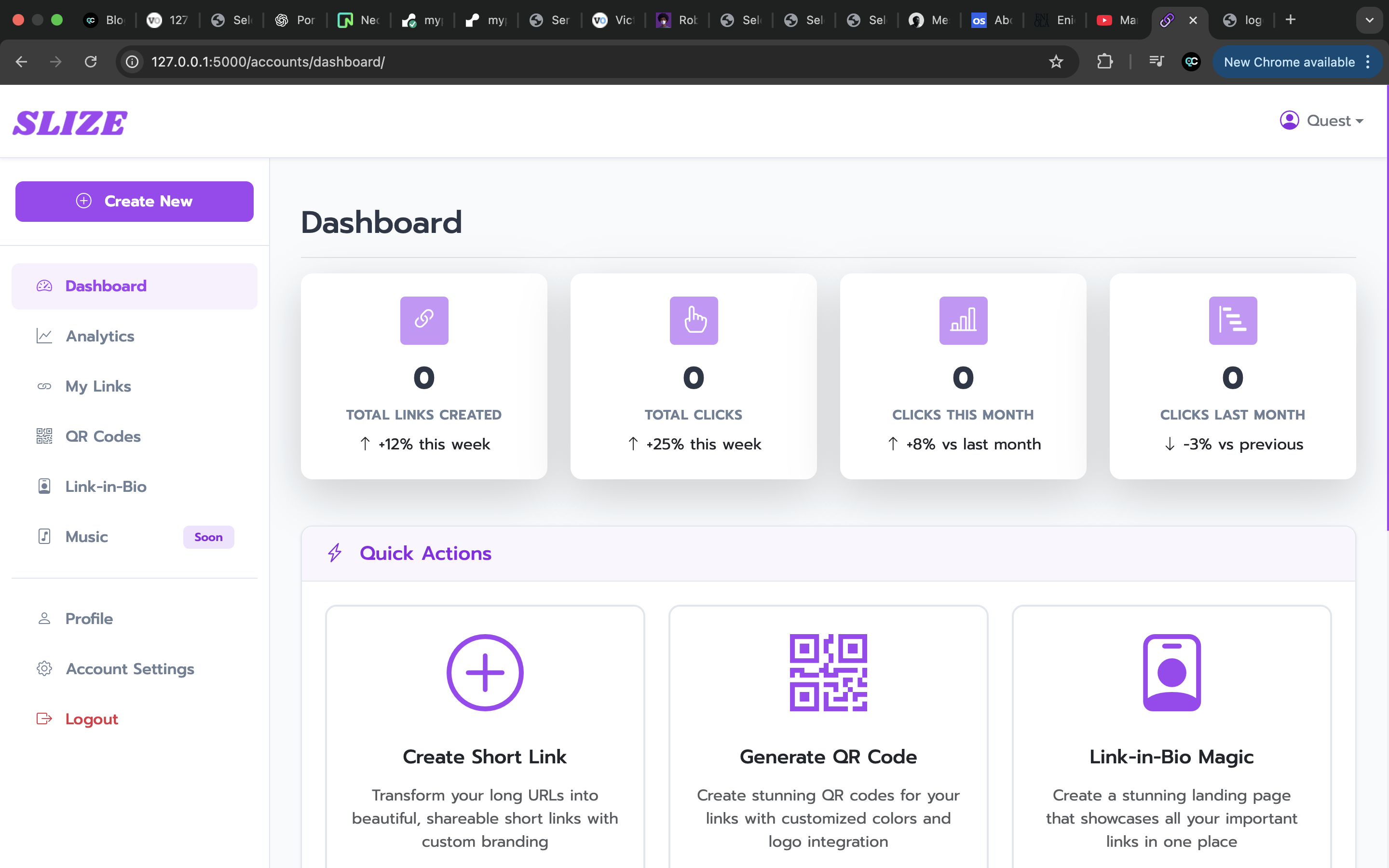Screen dimensions: 1389x868
Task: Expand the Quest user dropdown
Action: tap(1321, 121)
